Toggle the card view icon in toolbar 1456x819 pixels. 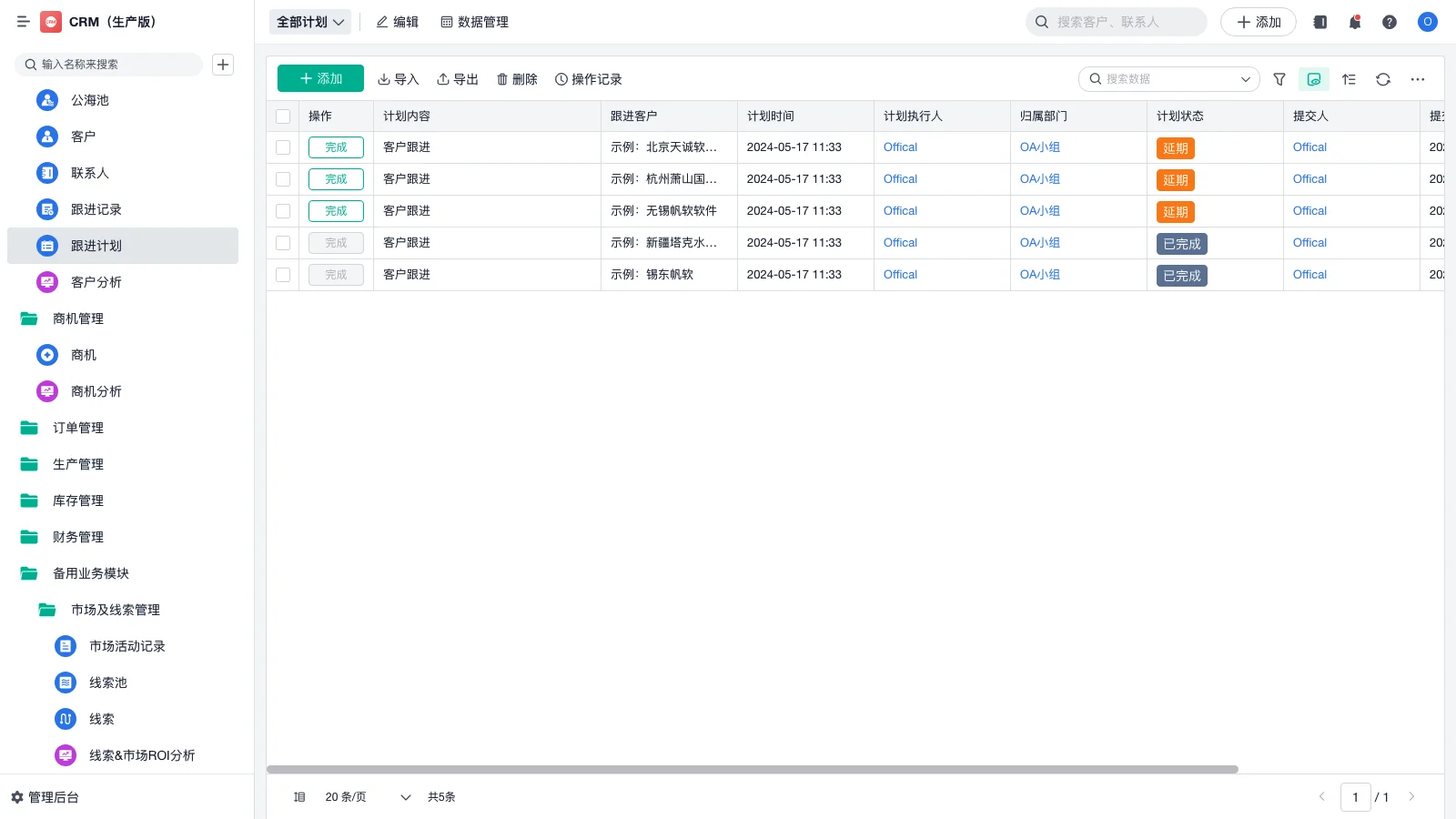click(1313, 79)
